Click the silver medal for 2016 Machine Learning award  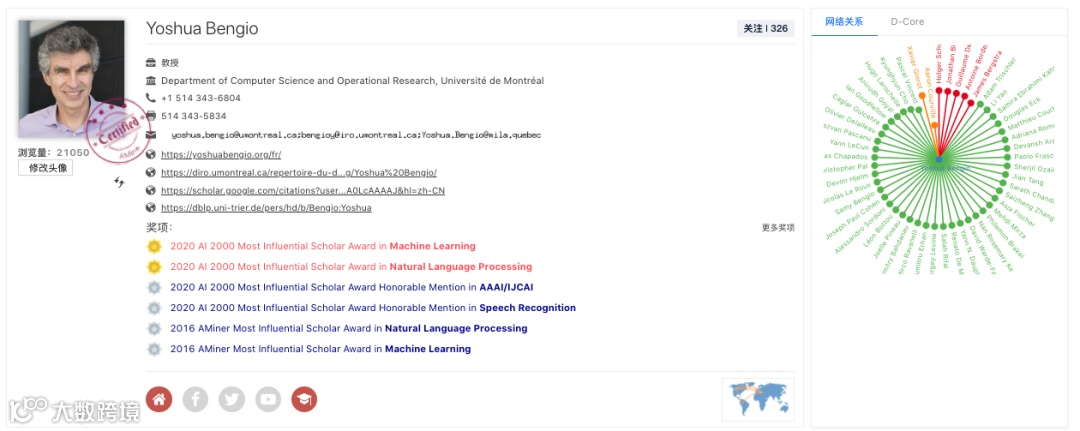click(154, 350)
